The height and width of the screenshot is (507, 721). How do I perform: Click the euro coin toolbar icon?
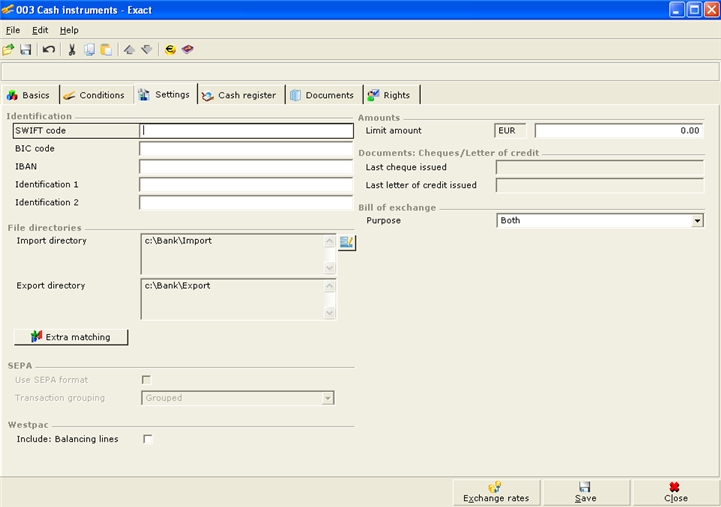pos(170,49)
